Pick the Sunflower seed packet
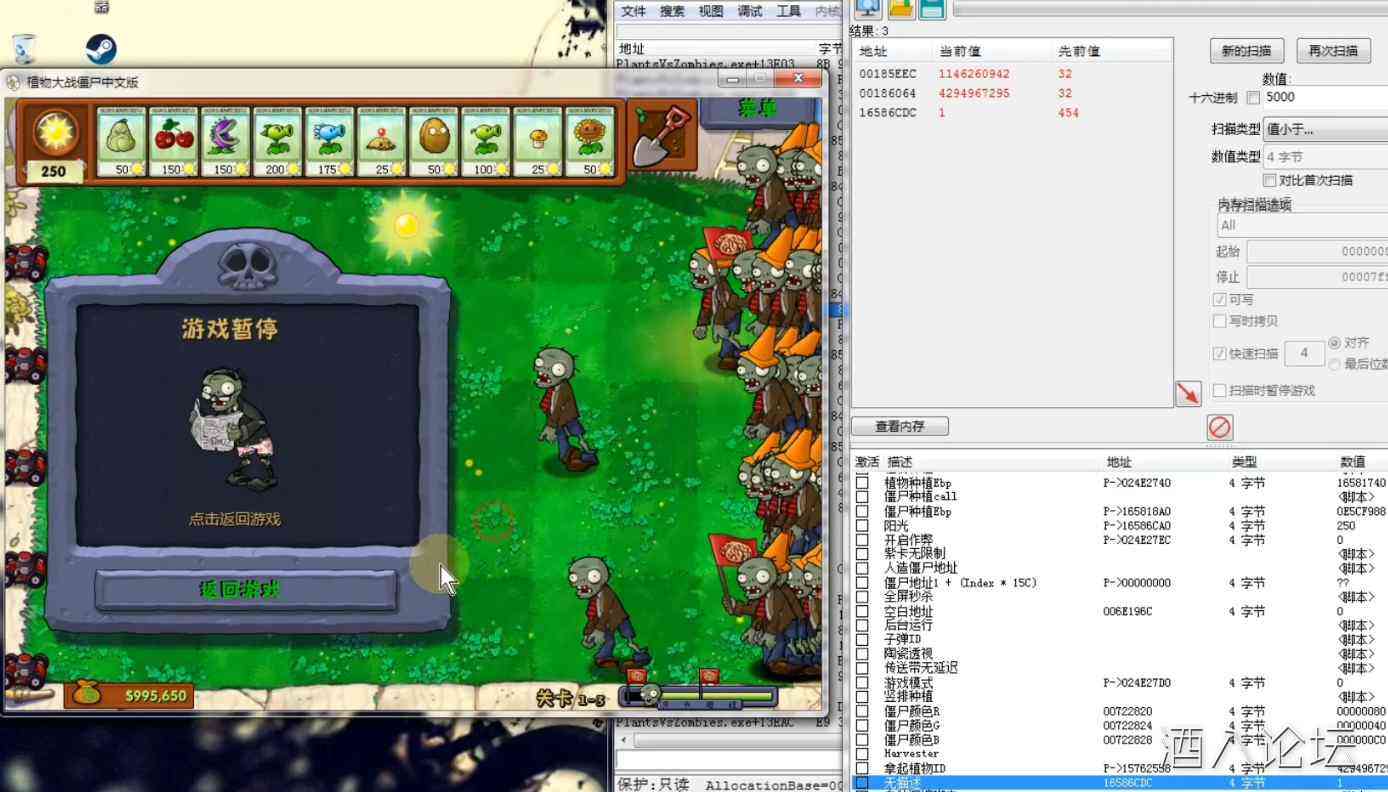1388x792 pixels. (590, 142)
